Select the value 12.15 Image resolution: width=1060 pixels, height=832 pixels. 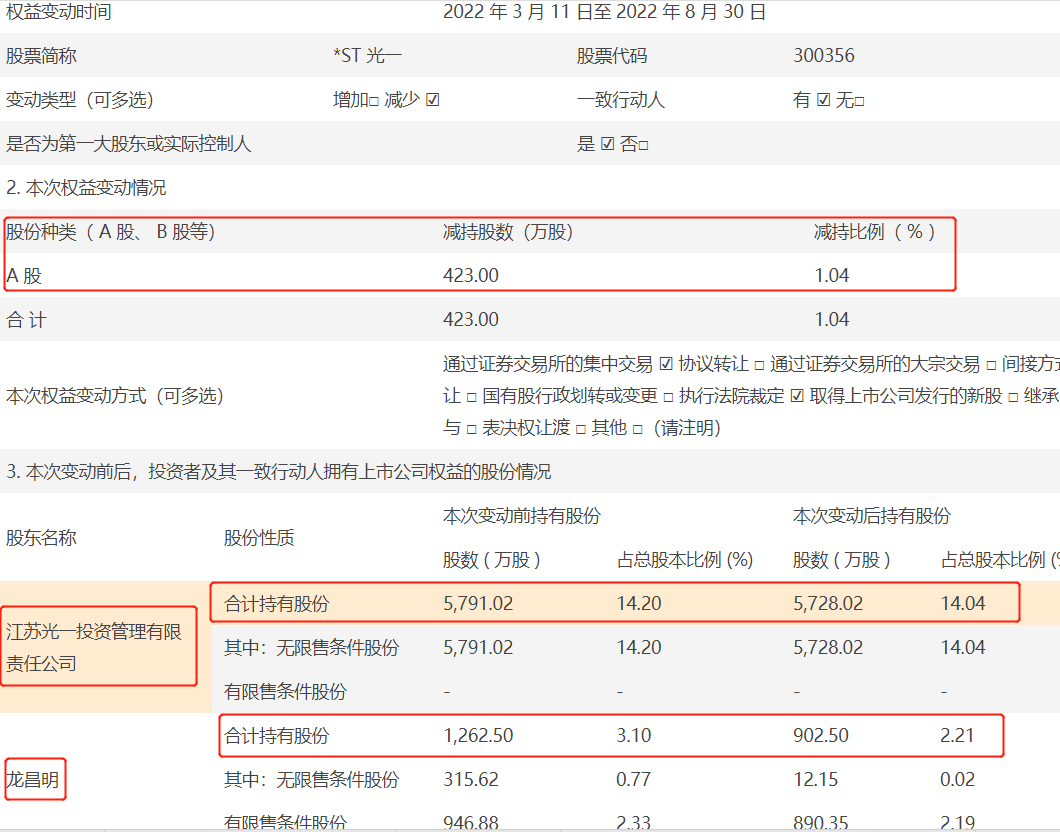pyautogui.click(x=815, y=780)
